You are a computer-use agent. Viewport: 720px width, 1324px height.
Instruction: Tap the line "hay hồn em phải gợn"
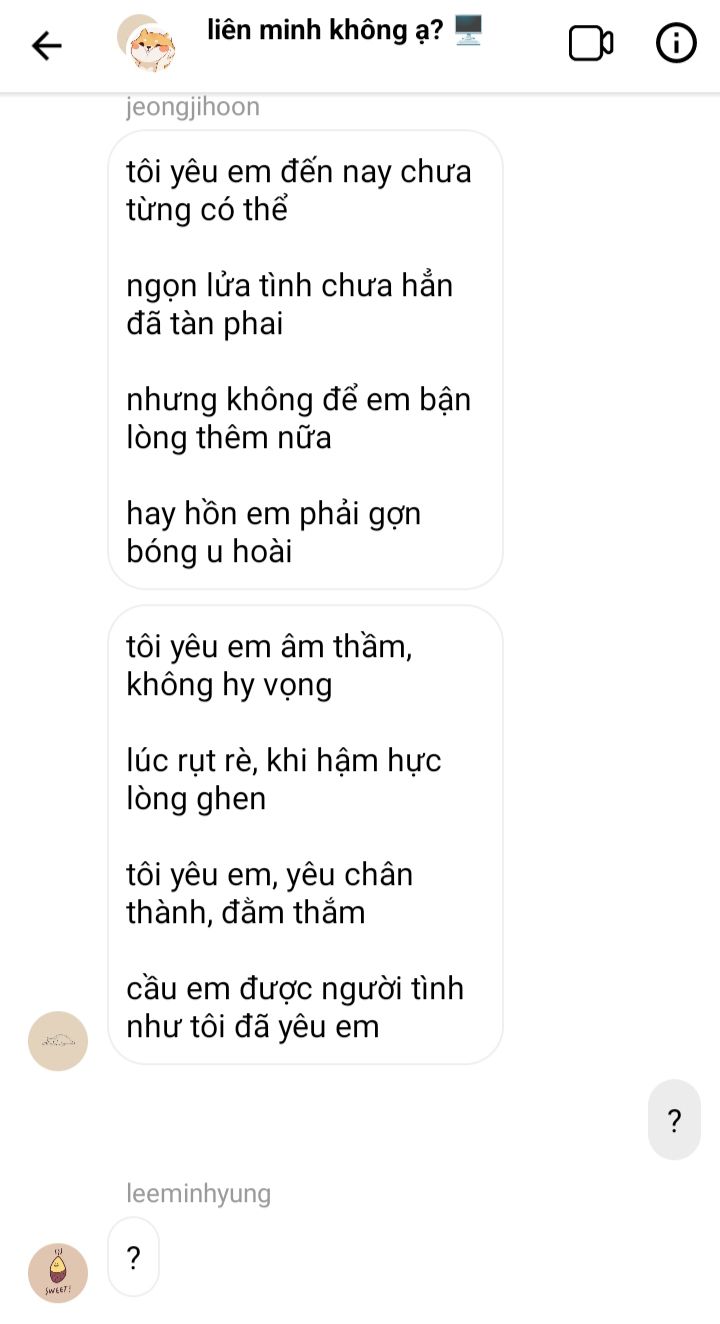coord(274,514)
